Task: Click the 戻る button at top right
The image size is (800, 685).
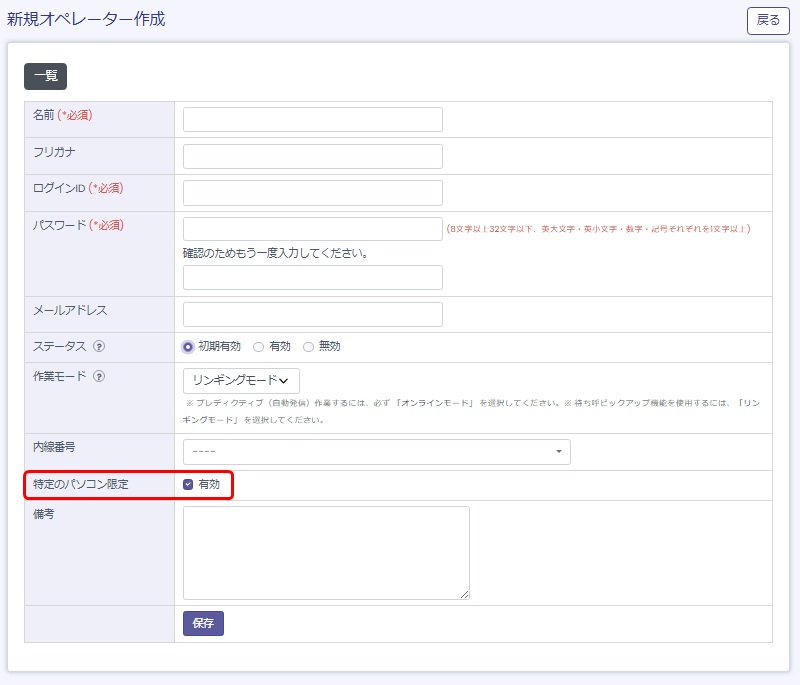Action: pos(768,20)
